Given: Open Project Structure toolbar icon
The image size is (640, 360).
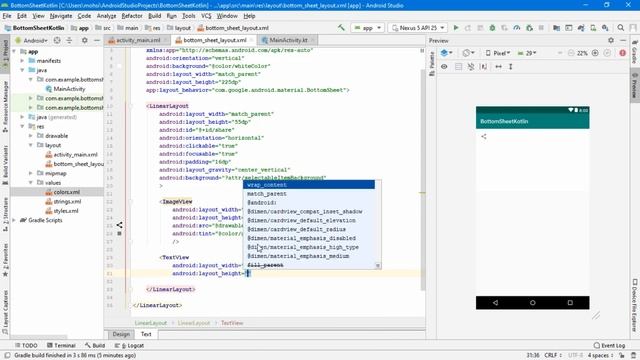Looking at the screenshot, I should 556,28.
